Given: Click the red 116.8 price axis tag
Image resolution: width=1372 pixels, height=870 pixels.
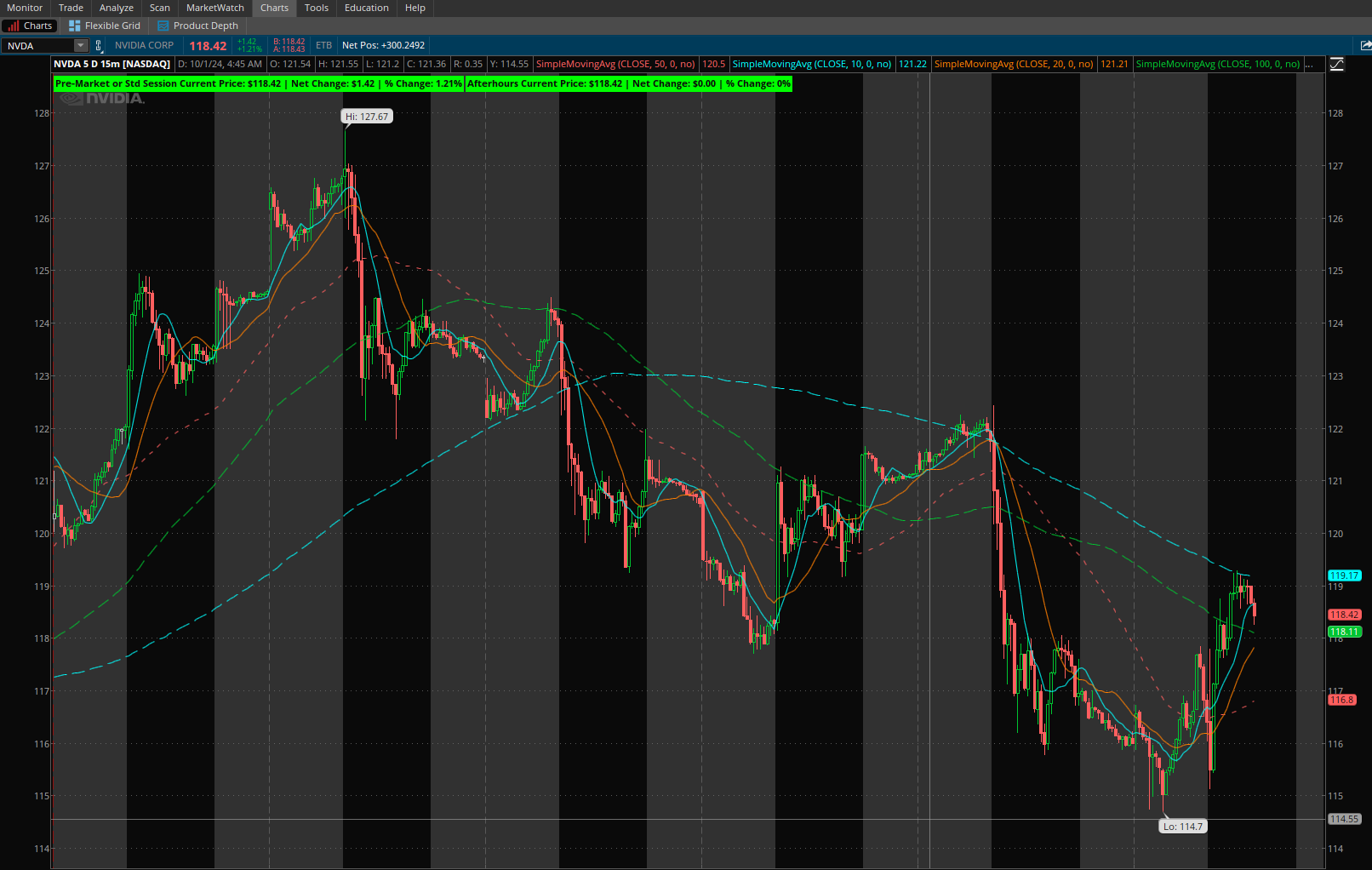Looking at the screenshot, I should [1341, 700].
